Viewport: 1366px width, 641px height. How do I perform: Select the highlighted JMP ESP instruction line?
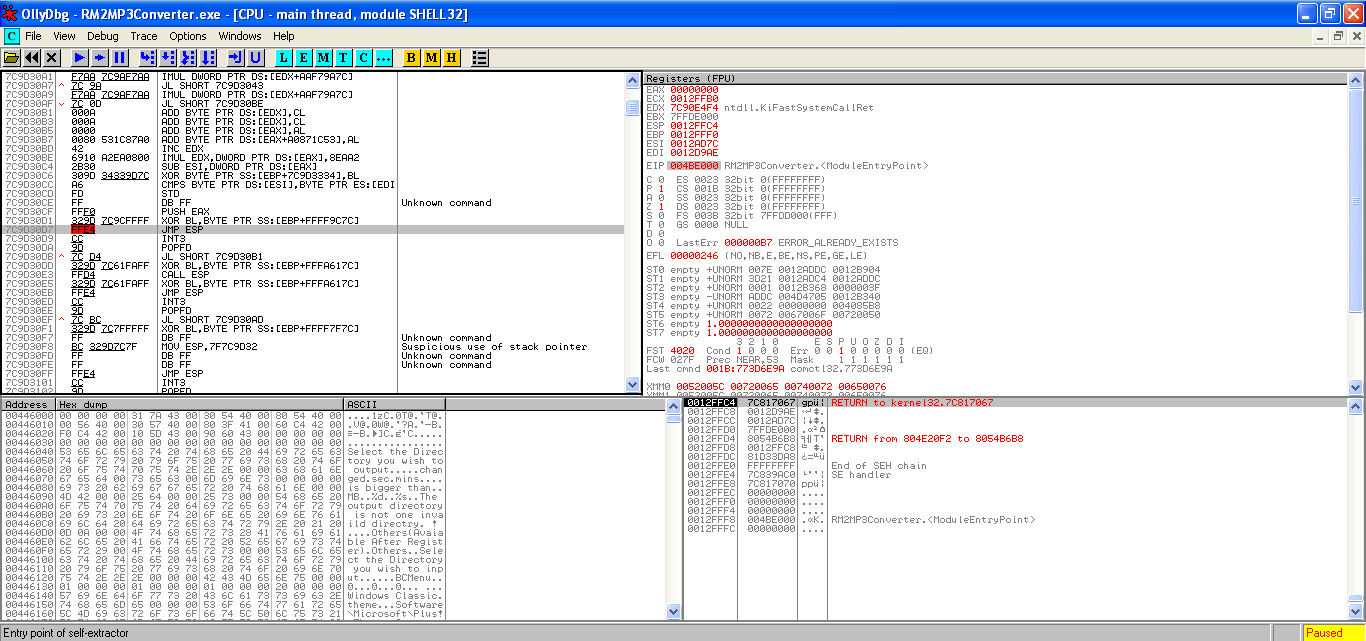point(313,230)
